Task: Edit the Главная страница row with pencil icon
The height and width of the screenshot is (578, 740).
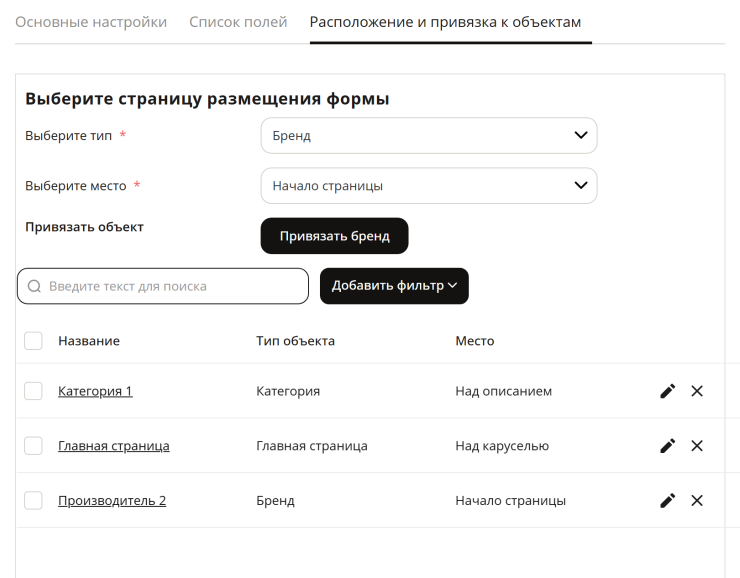Action: (667, 446)
